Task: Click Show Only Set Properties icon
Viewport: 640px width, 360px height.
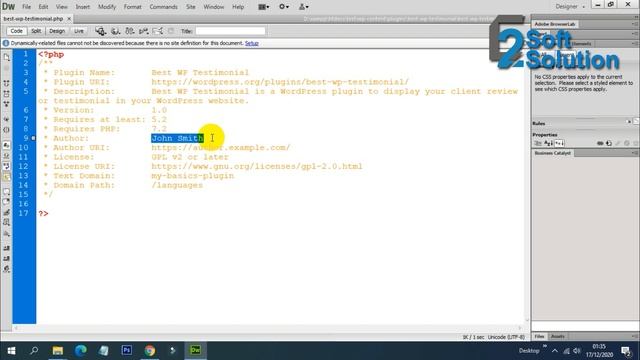Action: pyautogui.click(x=559, y=143)
